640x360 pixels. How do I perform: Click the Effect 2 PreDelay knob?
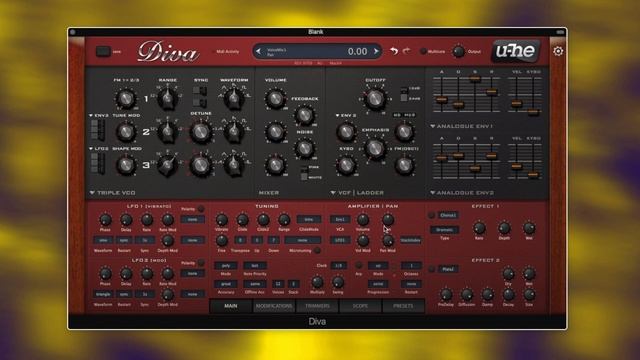pyautogui.click(x=446, y=294)
